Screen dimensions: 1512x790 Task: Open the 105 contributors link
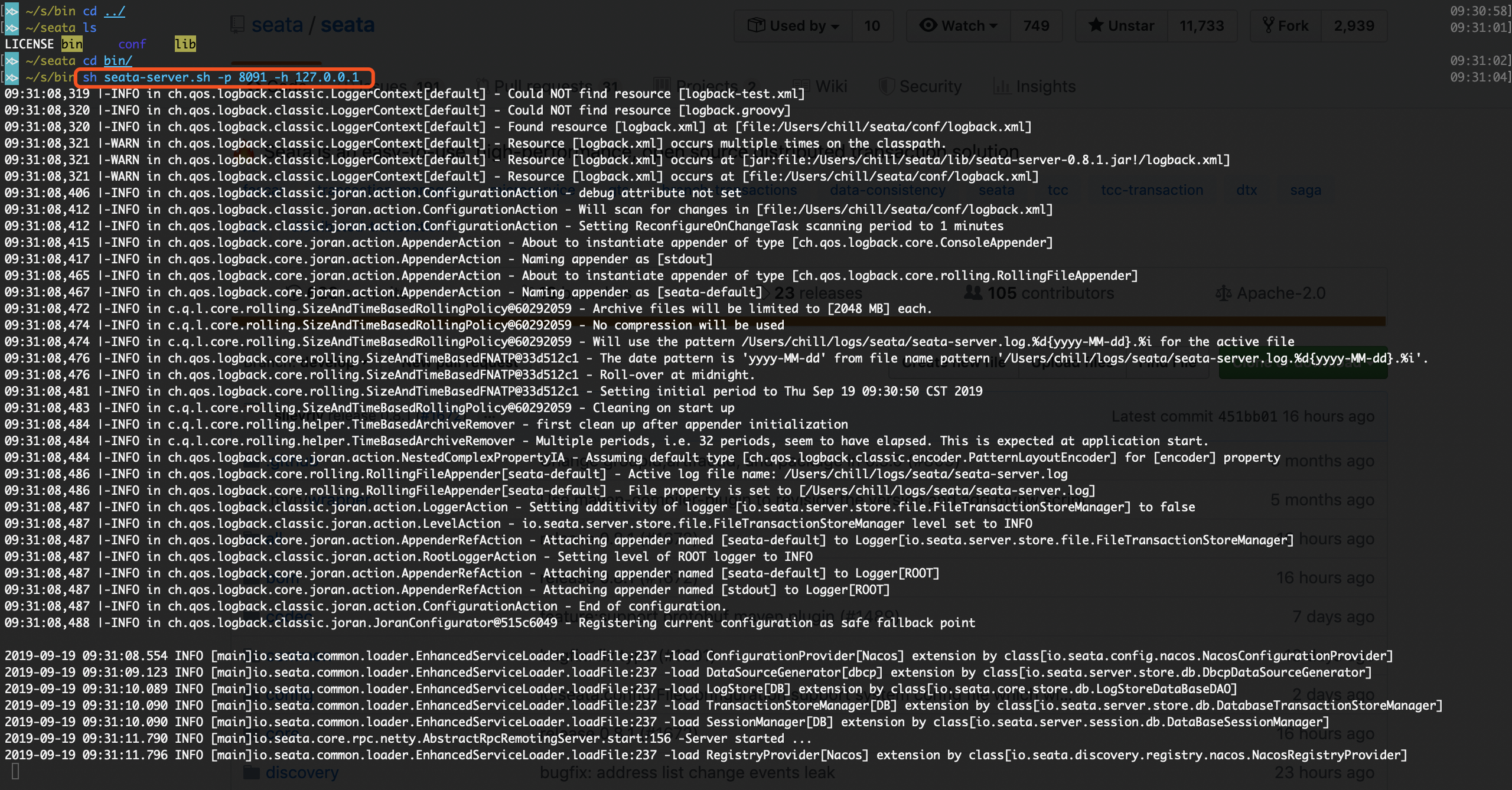(1039, 293)
